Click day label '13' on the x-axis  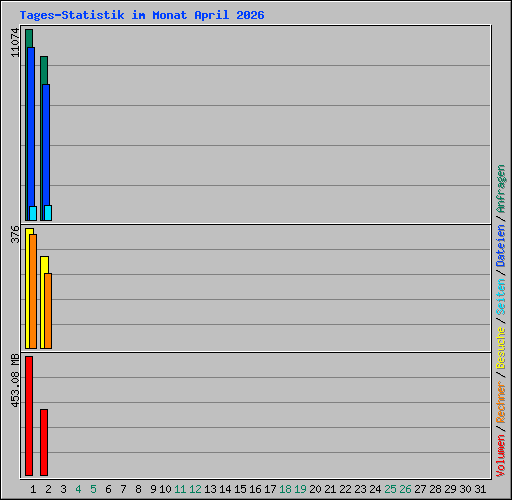pos(210,489)
